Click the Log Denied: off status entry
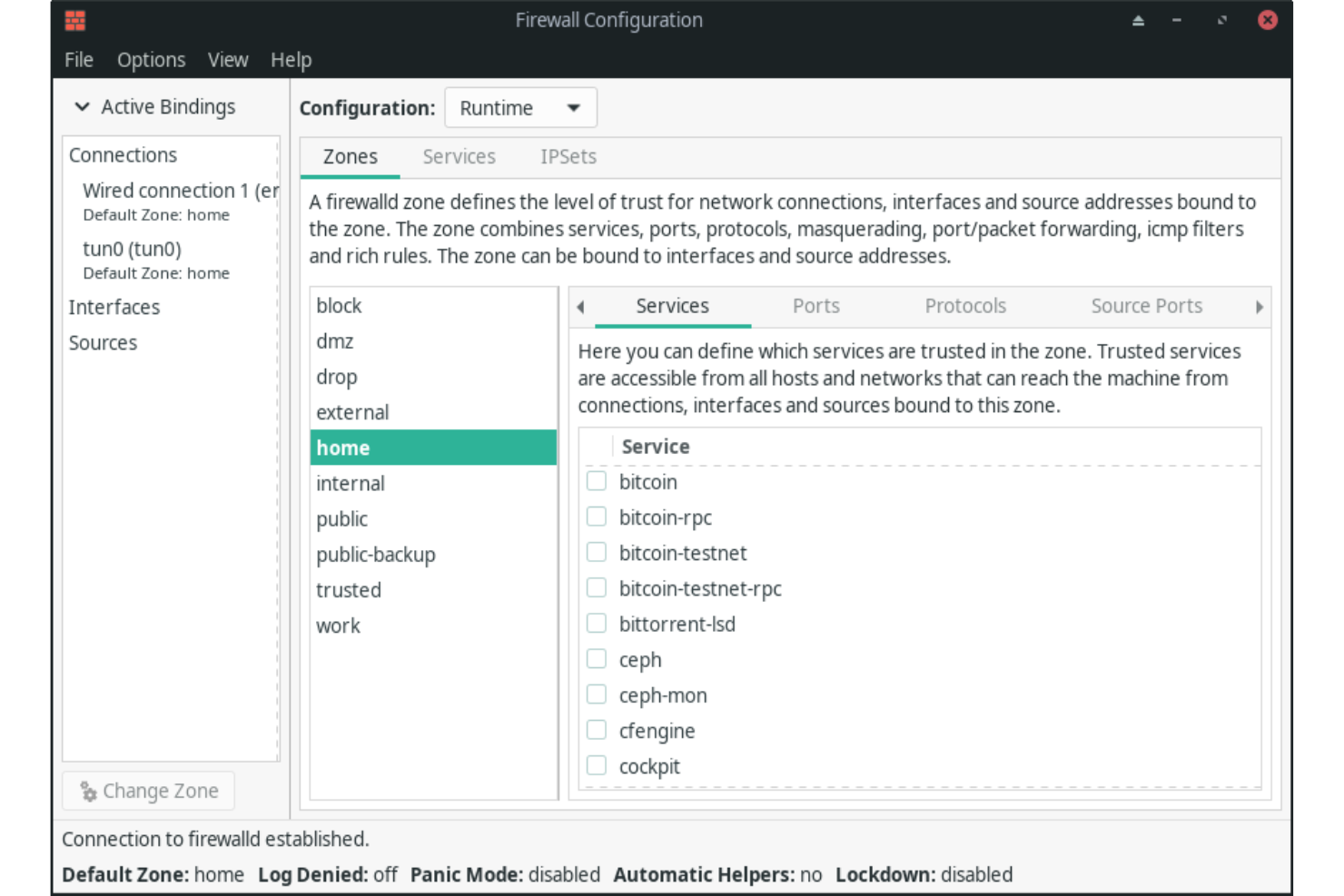Viewport: 1344px width, 896px height. click(328, 875)
